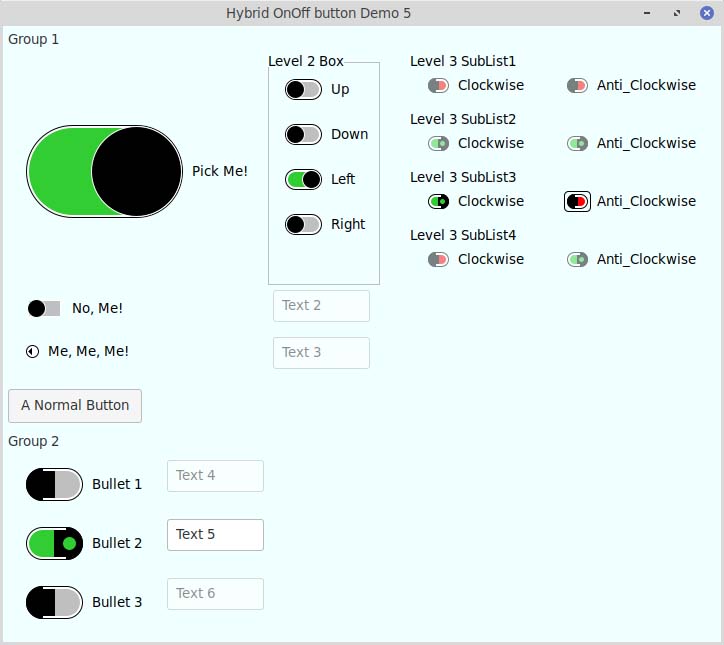The width and height of the screenshot is (724, 645).
Task: Maximize the Hybrid OnOff Demo window
Action: (x=677, y=13)
